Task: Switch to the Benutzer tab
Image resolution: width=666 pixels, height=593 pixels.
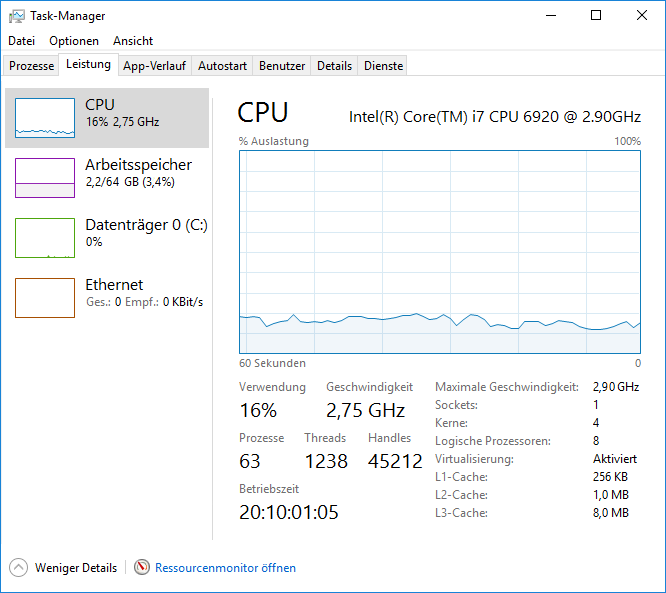Action: tap(282, 66)
